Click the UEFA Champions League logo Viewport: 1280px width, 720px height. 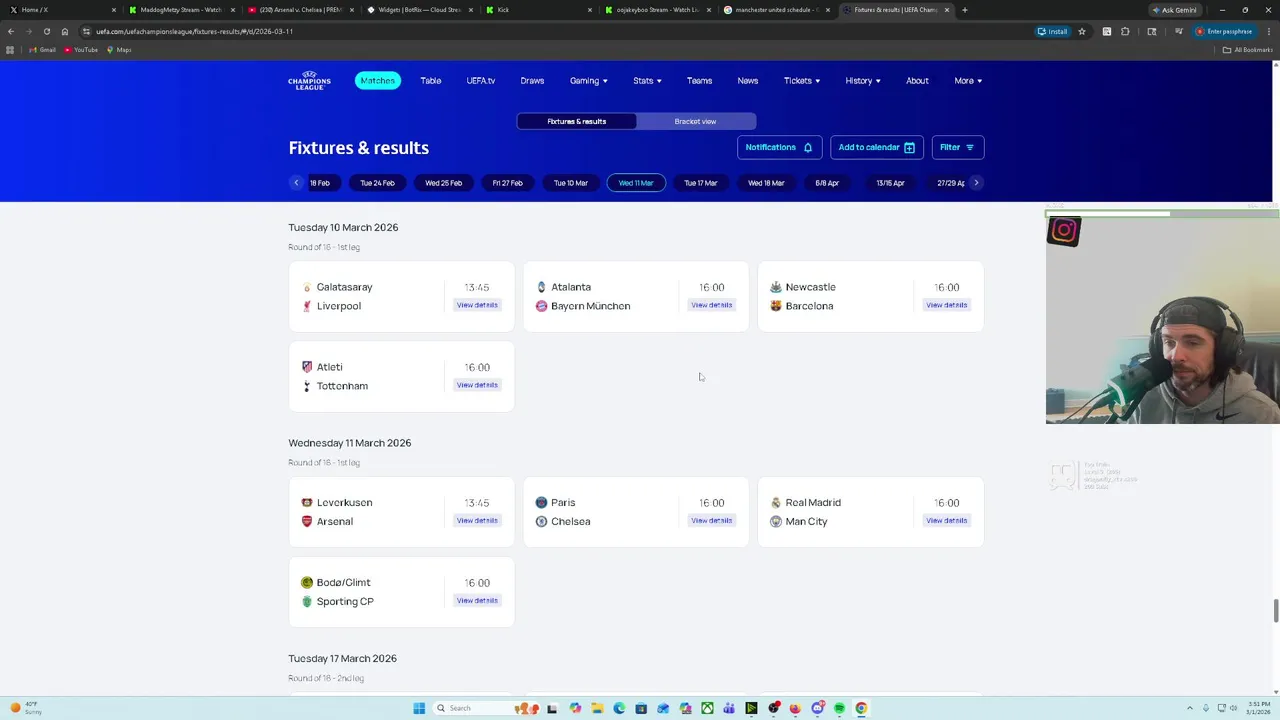pyautogui.click(x=309, y=81)
